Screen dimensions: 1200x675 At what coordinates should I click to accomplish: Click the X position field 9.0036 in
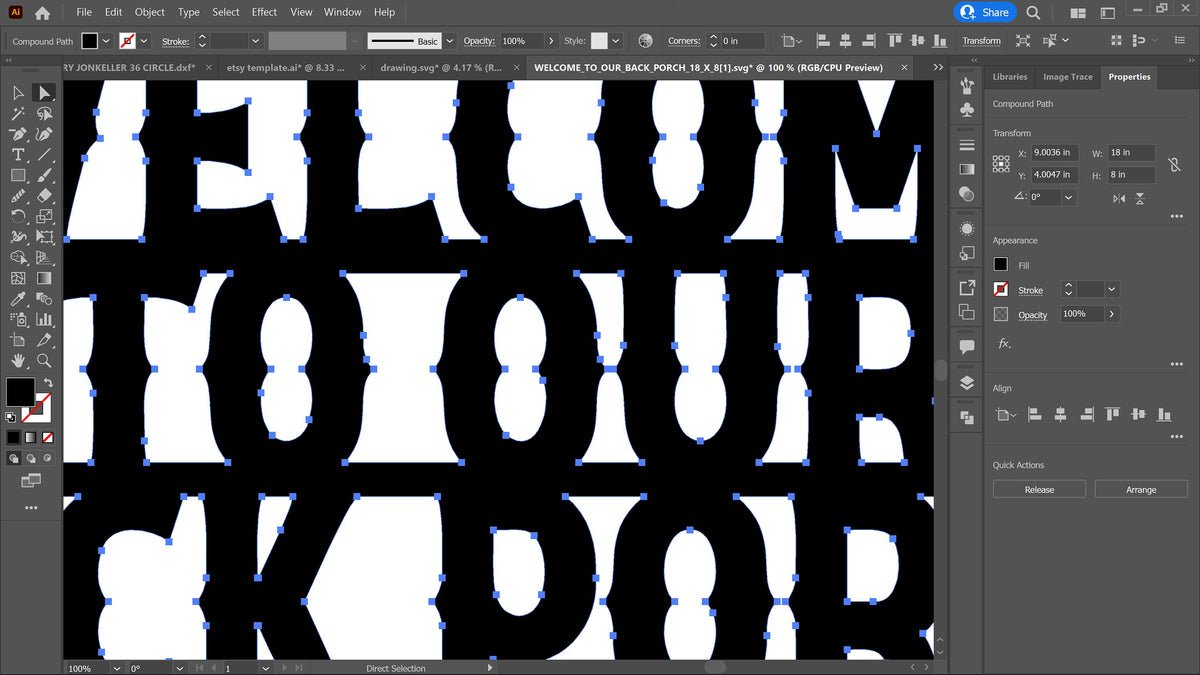click(1053, 153)
